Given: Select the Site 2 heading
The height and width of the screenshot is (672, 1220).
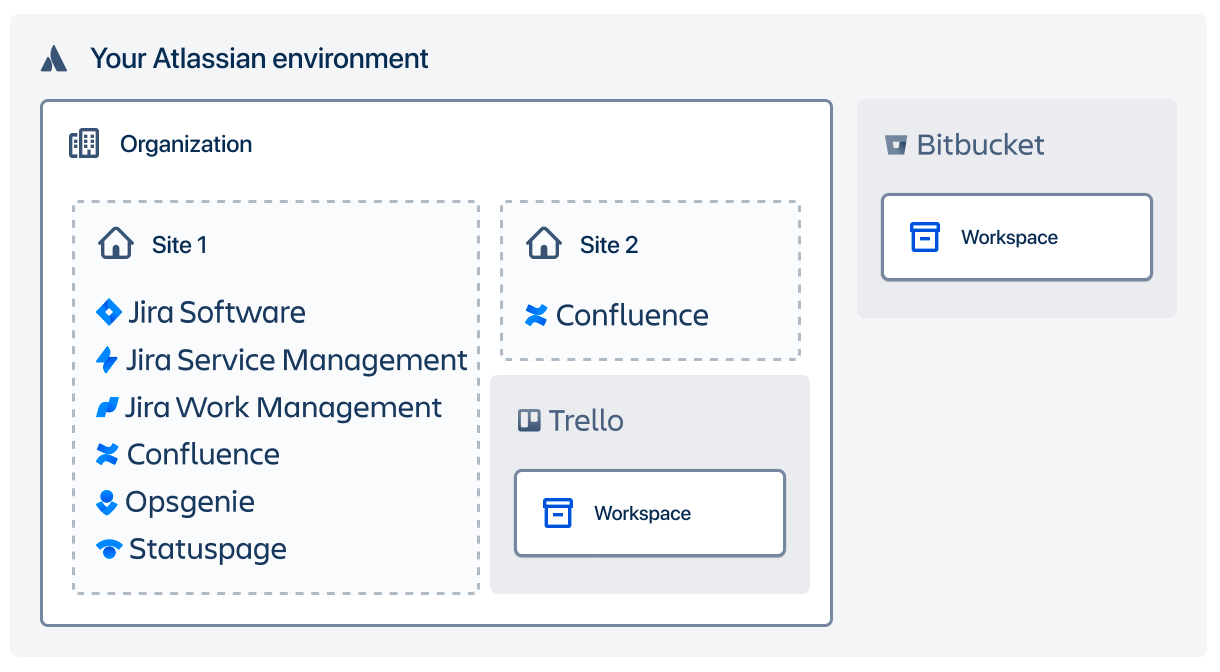Looking at the screenshot, I should point(610,243).
